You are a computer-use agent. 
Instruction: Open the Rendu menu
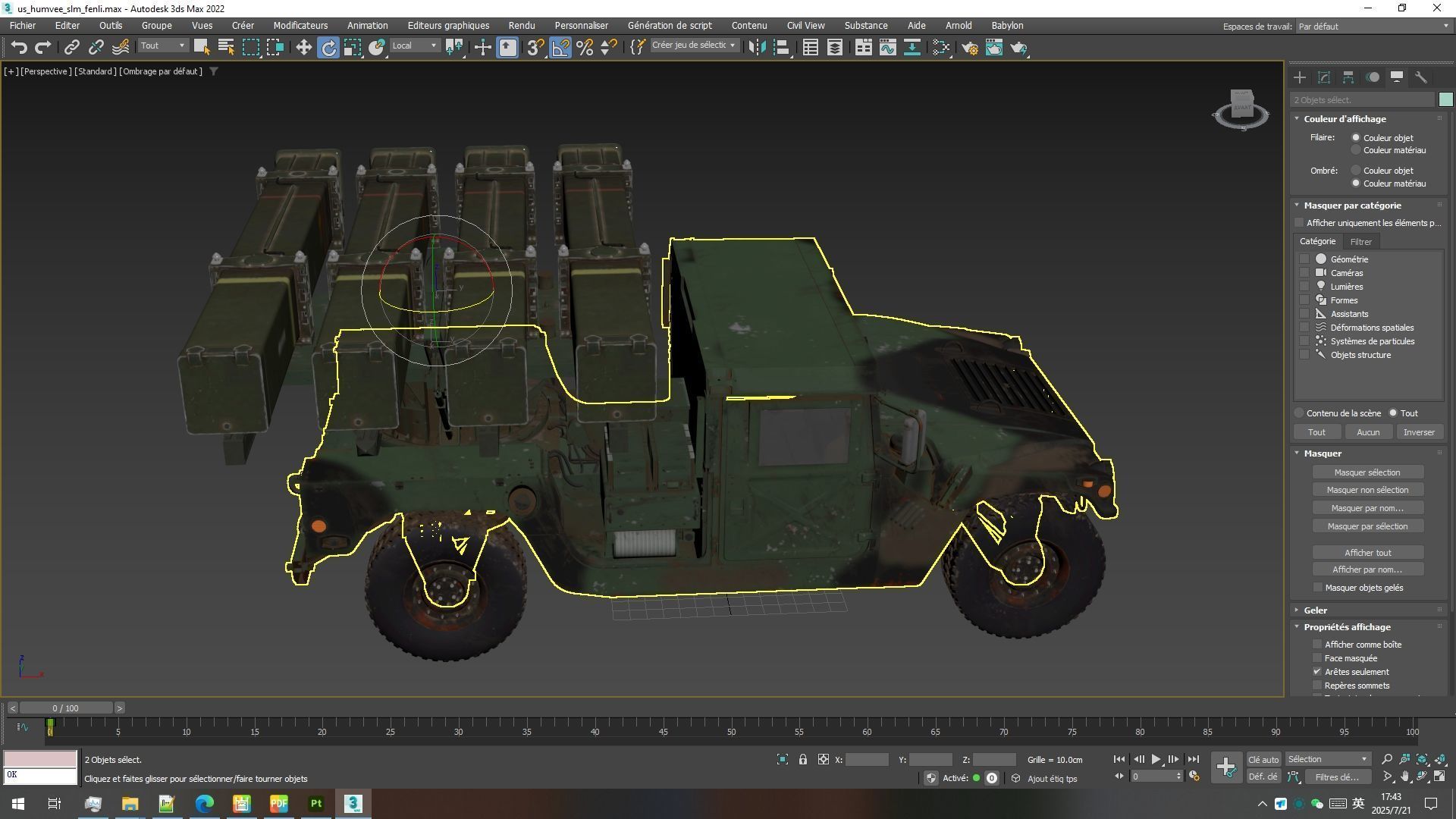[x=522, y=25]
